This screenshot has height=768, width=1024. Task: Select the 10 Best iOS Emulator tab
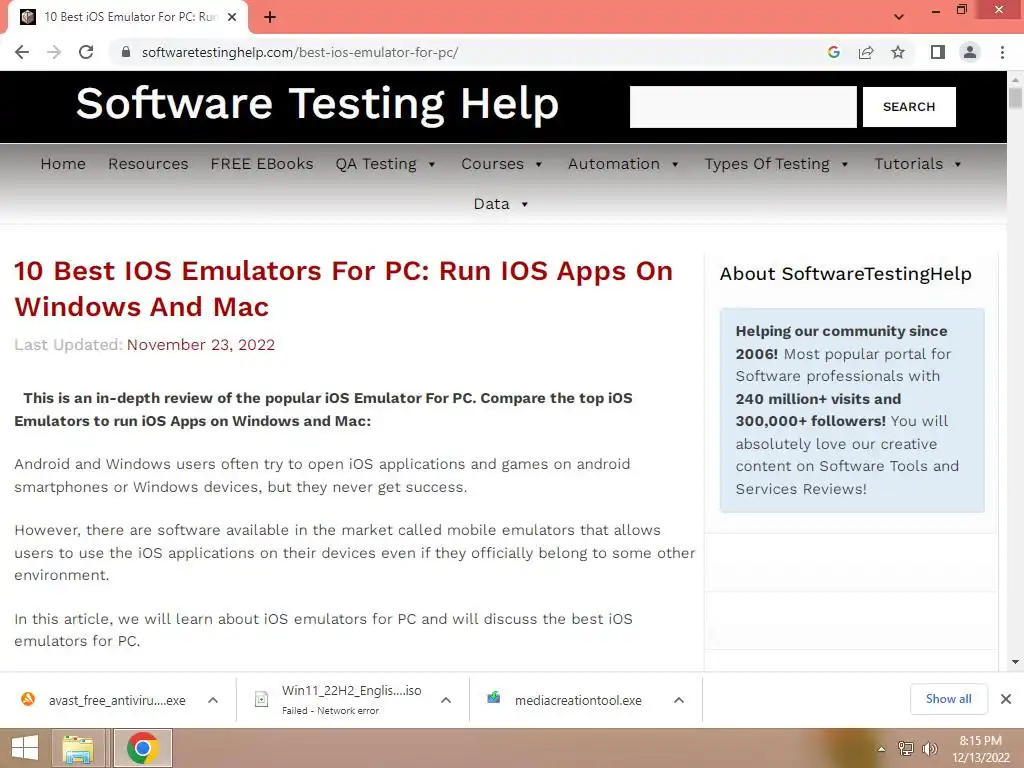128,18
